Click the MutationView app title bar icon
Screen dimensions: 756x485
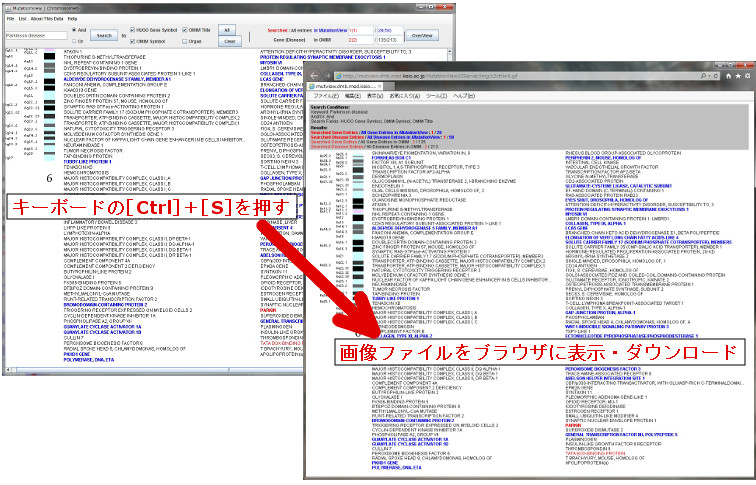coord(8,6)
